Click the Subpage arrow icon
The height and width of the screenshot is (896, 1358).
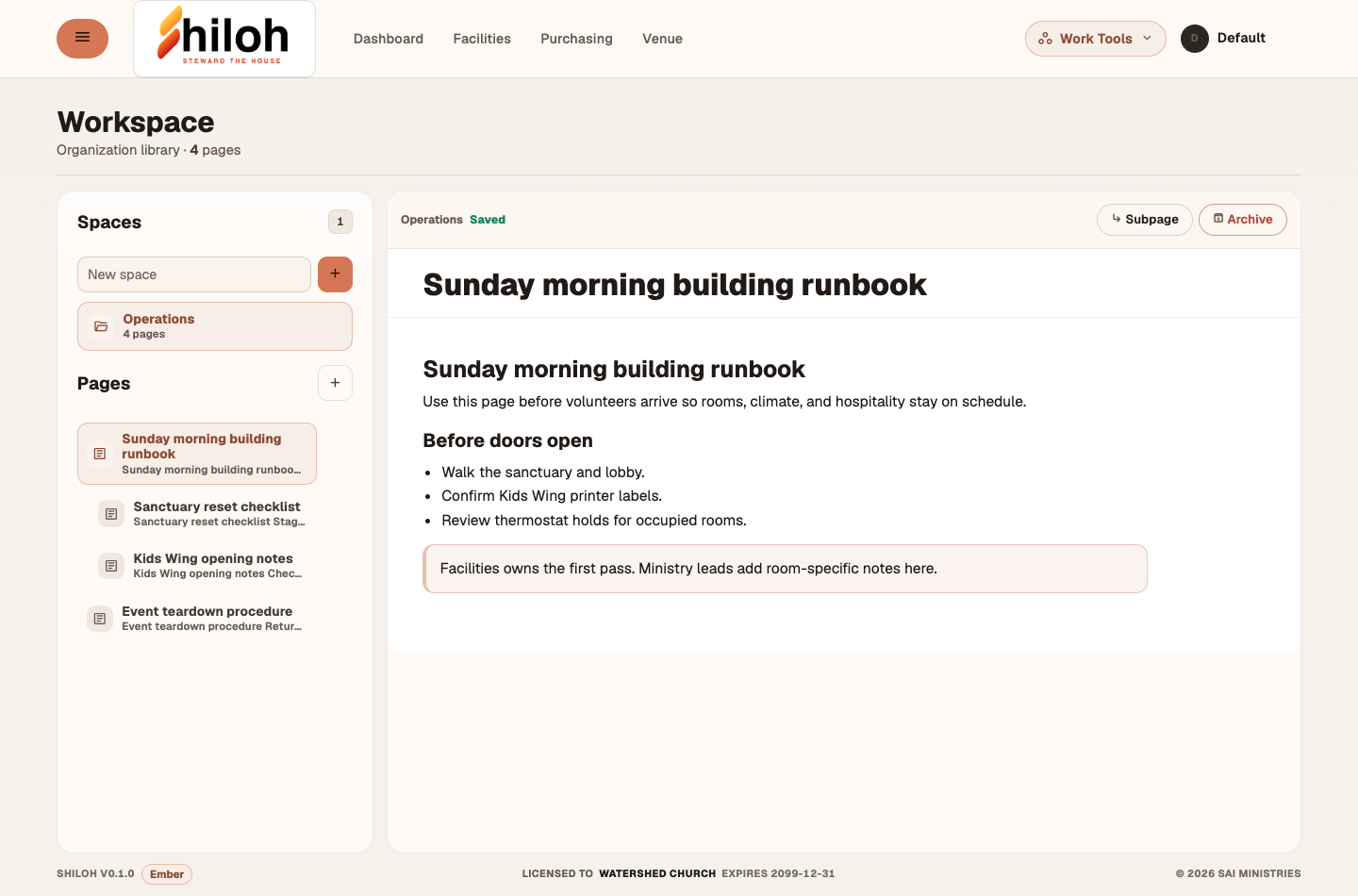tap(1117, 219)
